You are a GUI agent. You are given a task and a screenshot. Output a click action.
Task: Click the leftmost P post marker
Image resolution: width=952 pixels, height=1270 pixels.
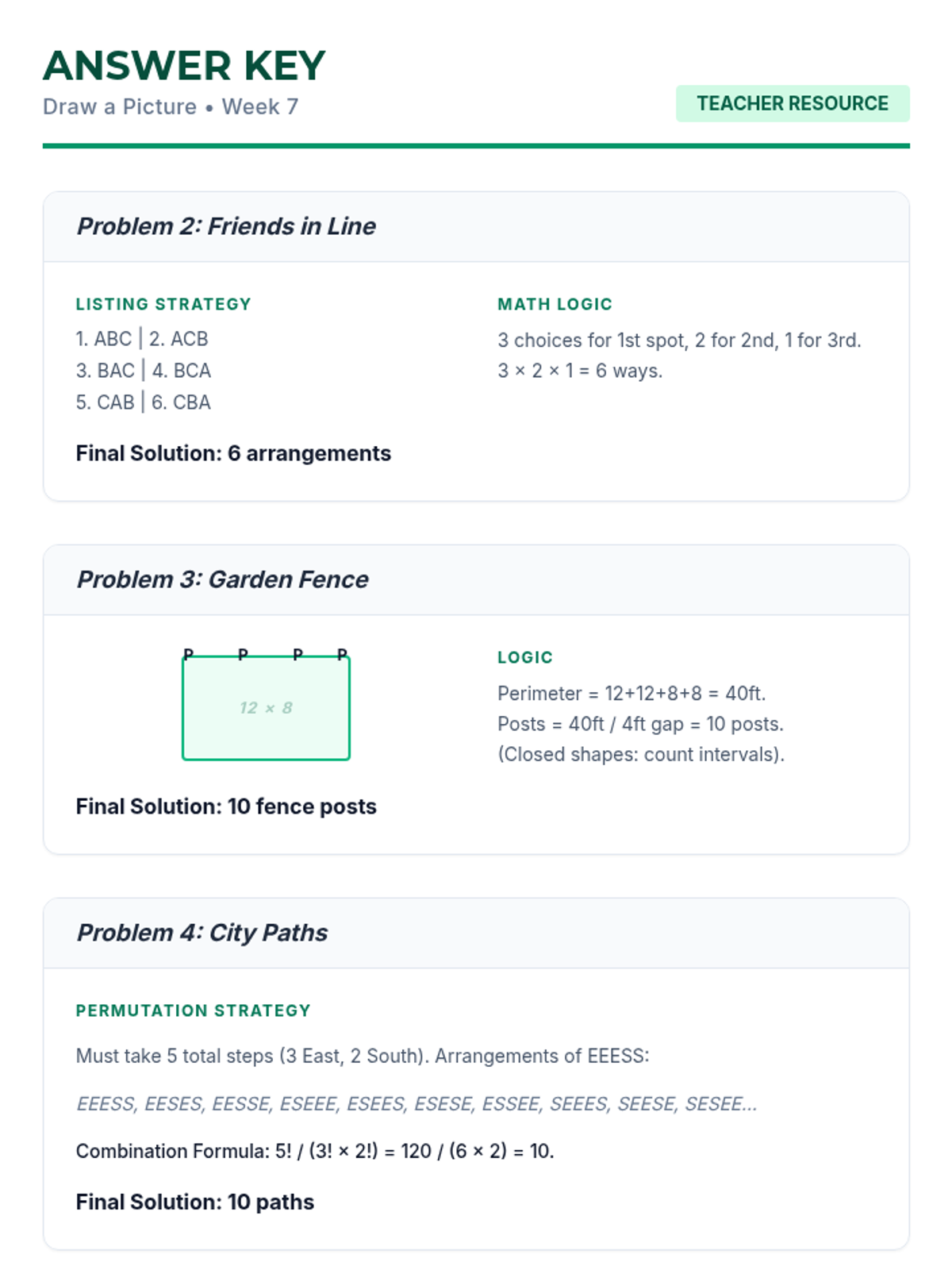pos(188,655)
